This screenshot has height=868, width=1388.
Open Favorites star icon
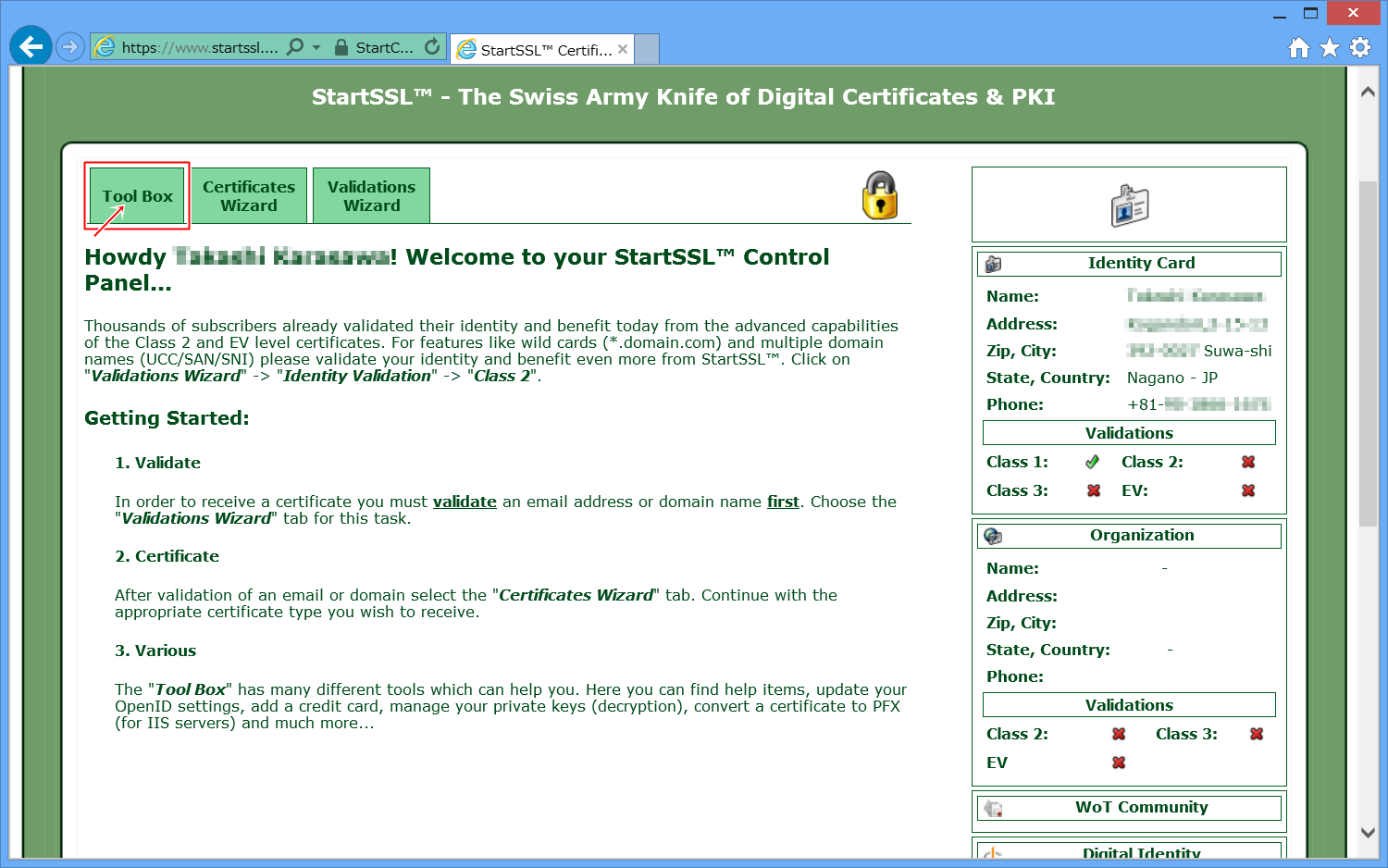click(1330, 47)
